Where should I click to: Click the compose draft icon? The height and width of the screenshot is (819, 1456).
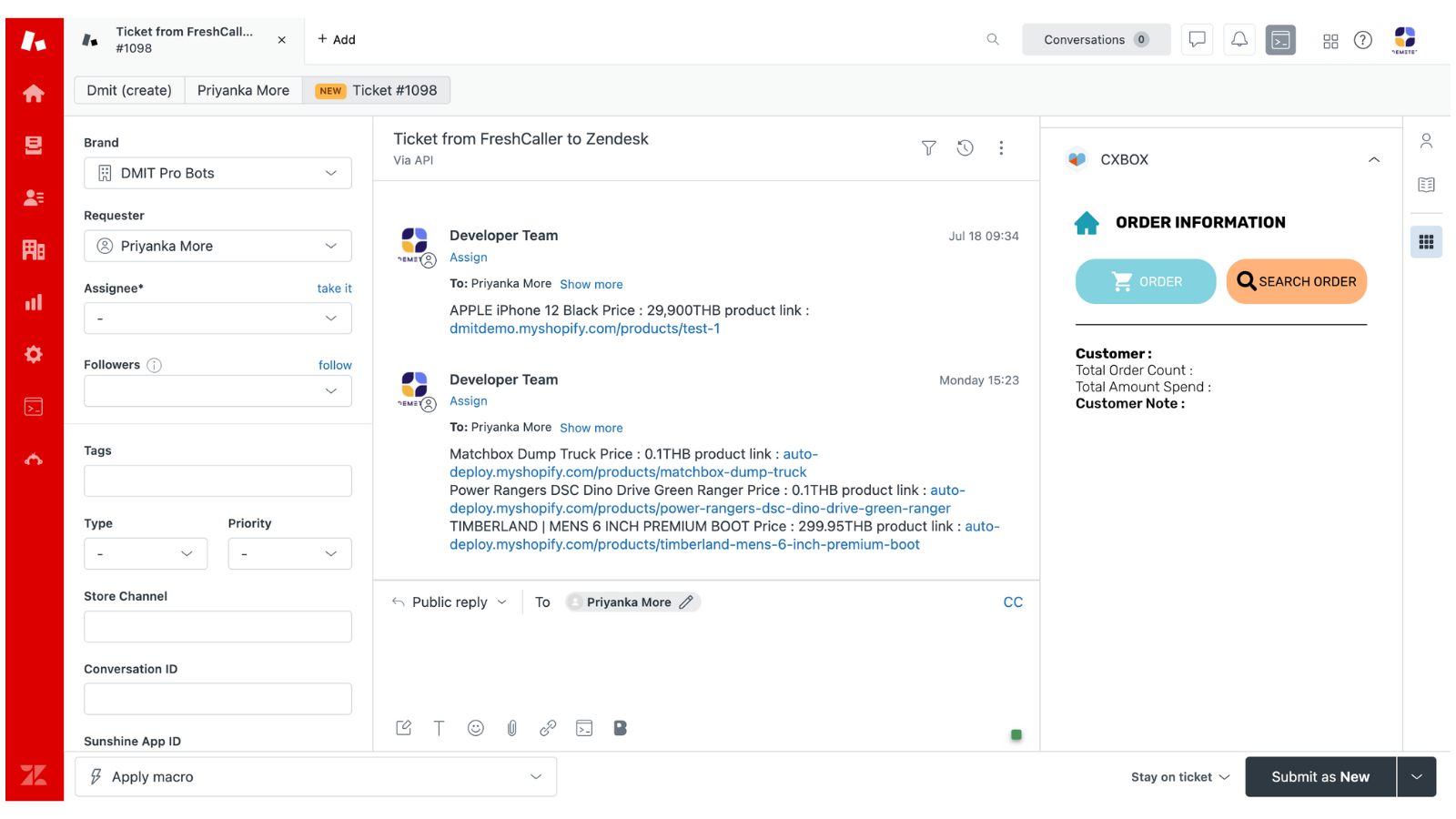pyautogui.click(x=403, y=728)
